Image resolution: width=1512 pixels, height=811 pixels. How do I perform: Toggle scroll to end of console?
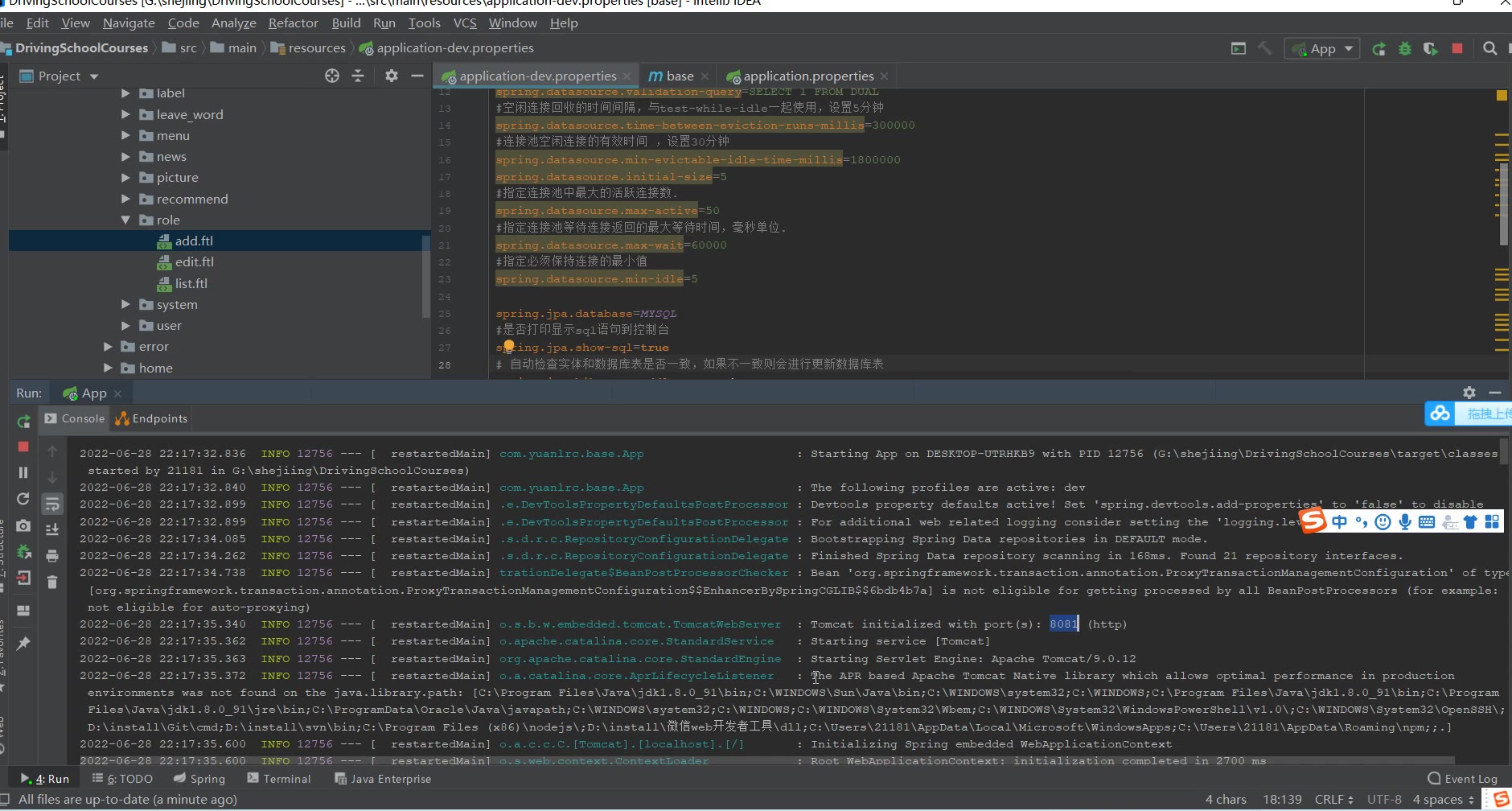[52, 529]
